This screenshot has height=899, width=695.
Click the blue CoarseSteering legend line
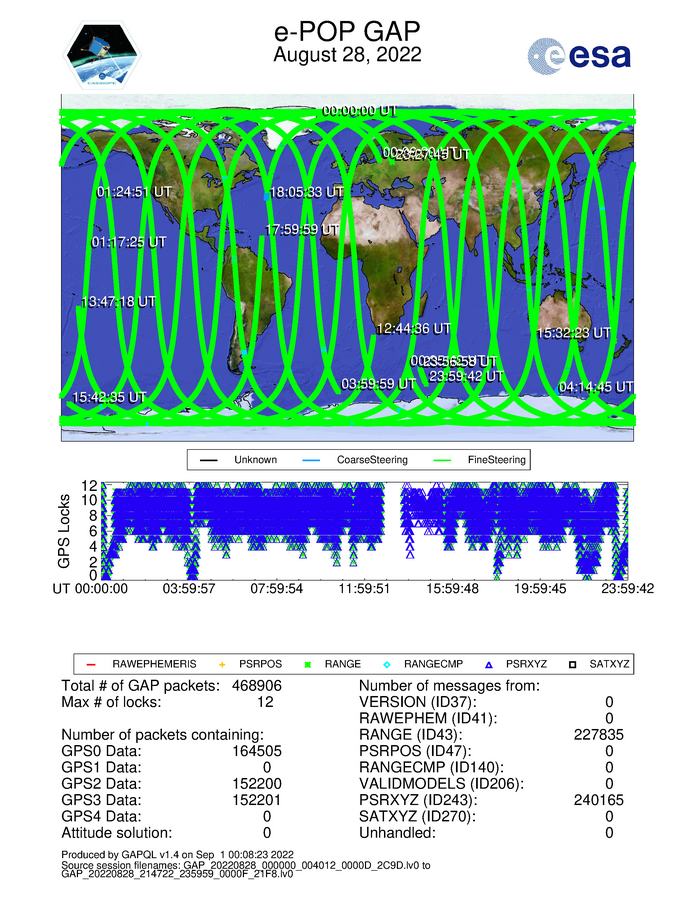(x=314, y=460)
